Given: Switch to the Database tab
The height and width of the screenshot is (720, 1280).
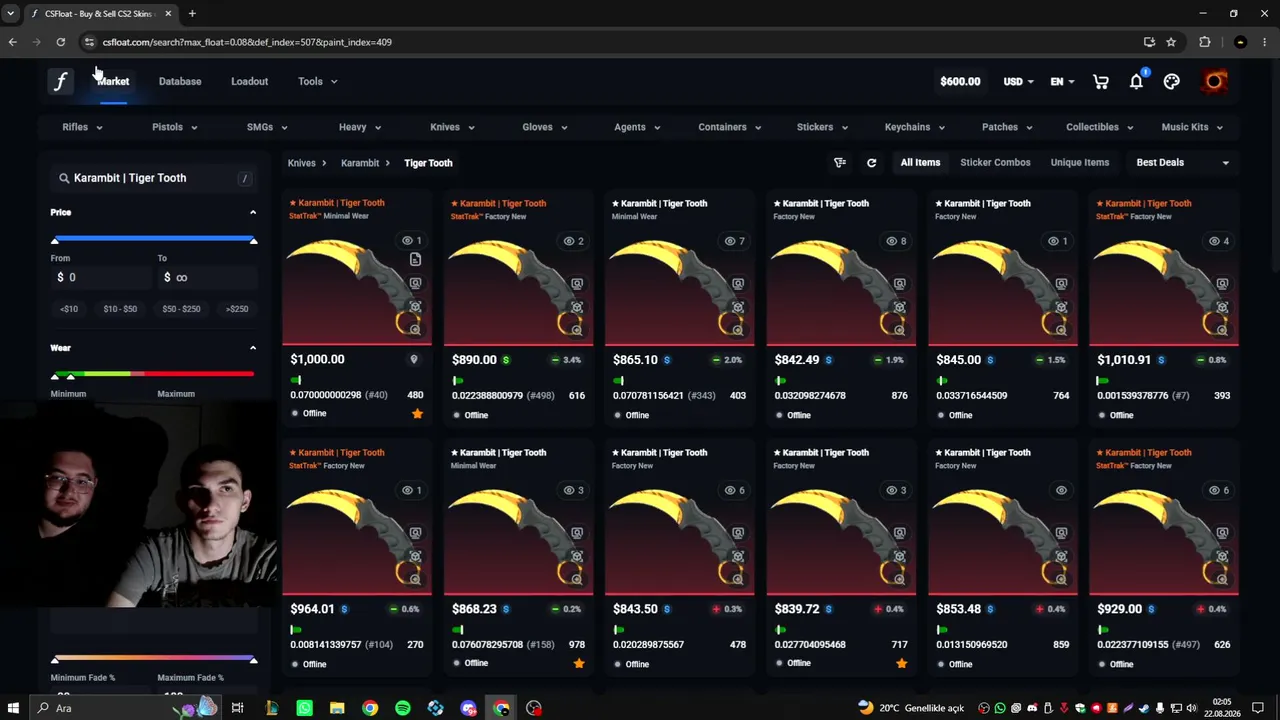Looking at the screenshot, I should (x=180, y=82).
